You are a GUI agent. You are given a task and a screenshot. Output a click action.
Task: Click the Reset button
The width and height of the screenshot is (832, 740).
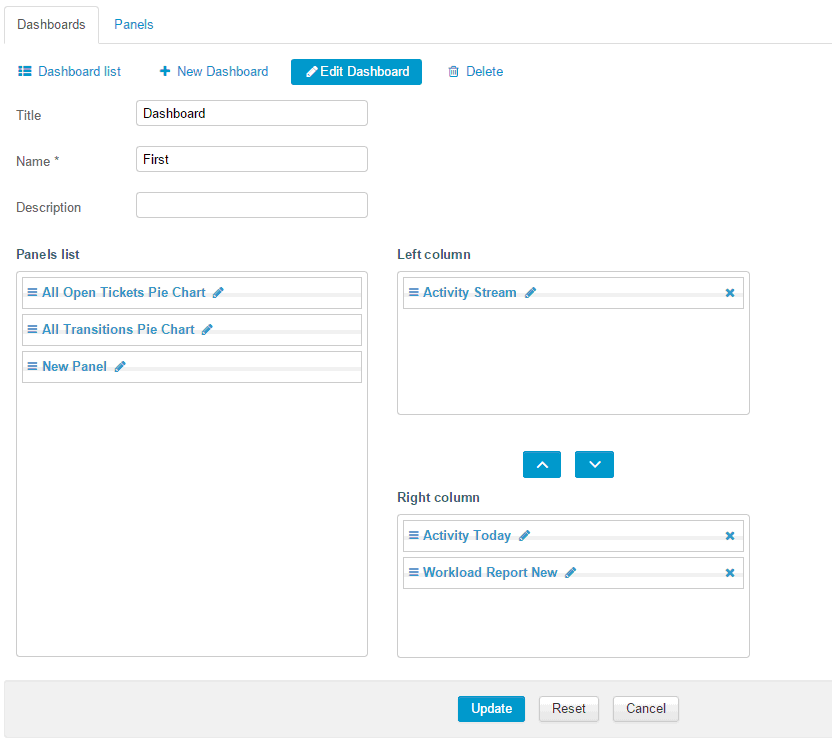tap(569, 709)
